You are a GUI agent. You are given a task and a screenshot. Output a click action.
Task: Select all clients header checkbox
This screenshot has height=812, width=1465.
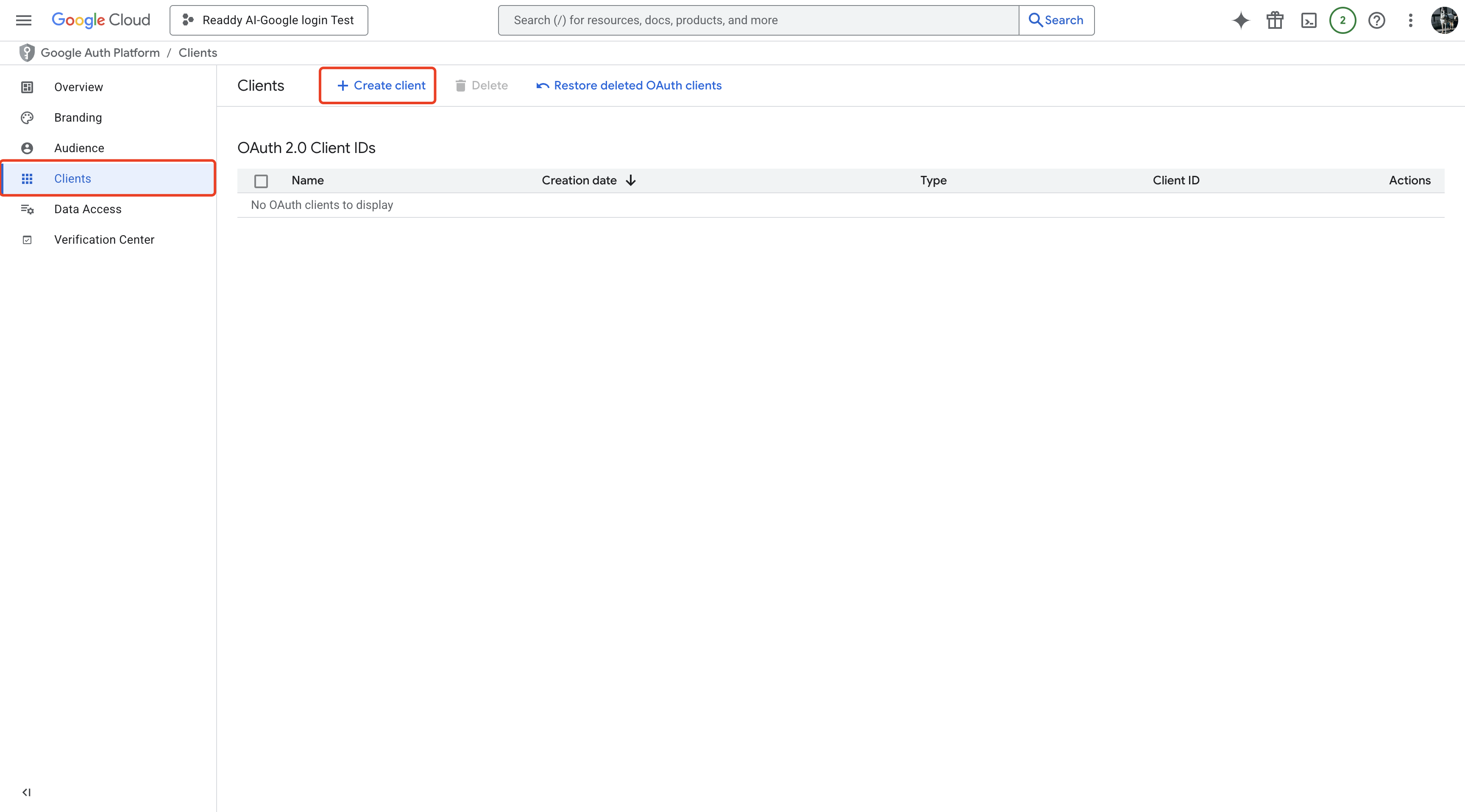coord(261,181)
